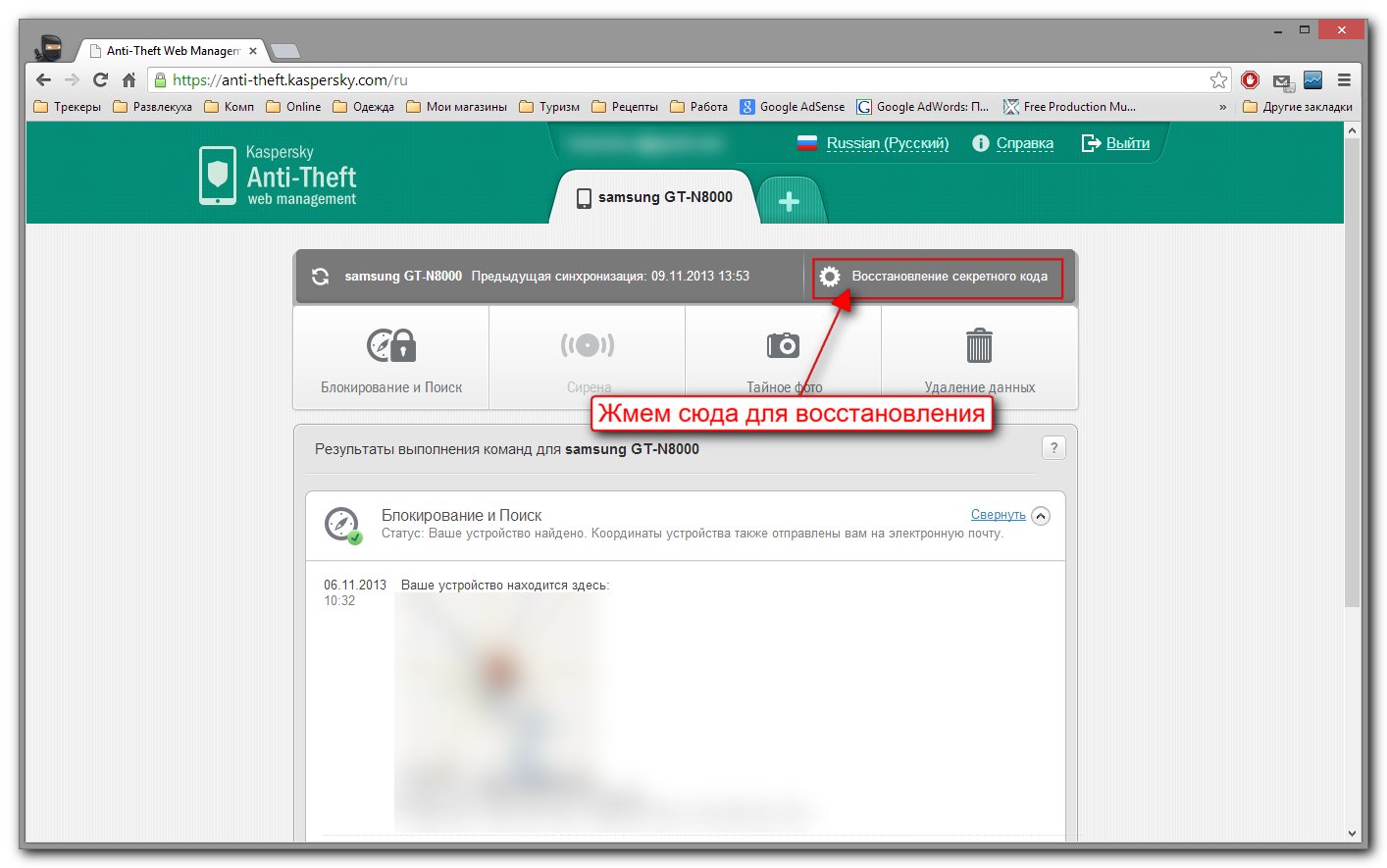Click the vertical scrollbar thumb

(1352, 373)
